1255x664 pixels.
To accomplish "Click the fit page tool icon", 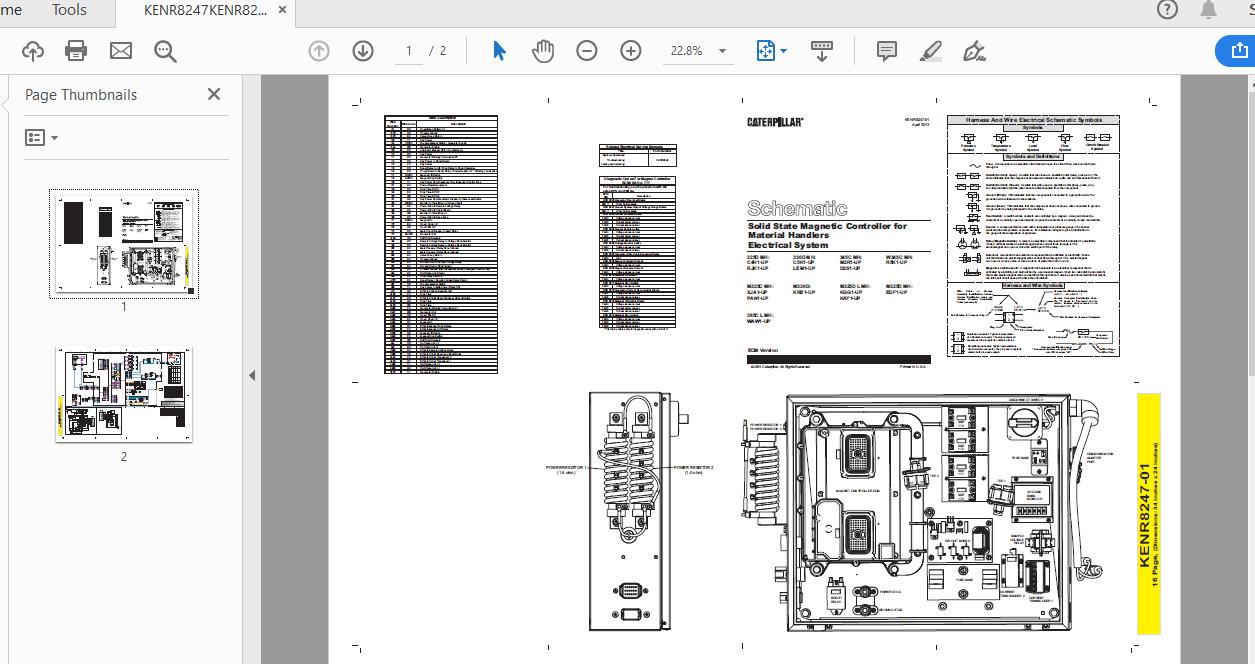I will coord(766,51).
